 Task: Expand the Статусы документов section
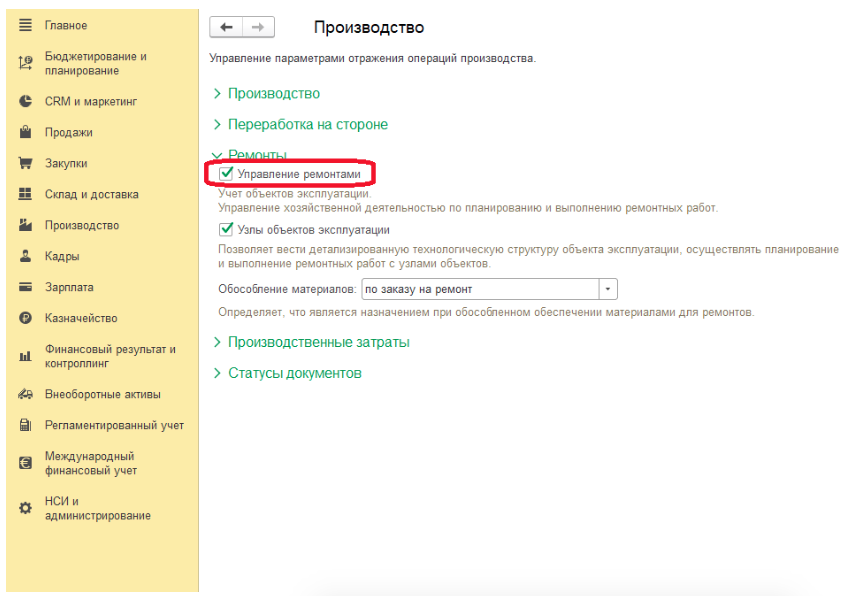[295, 373]
